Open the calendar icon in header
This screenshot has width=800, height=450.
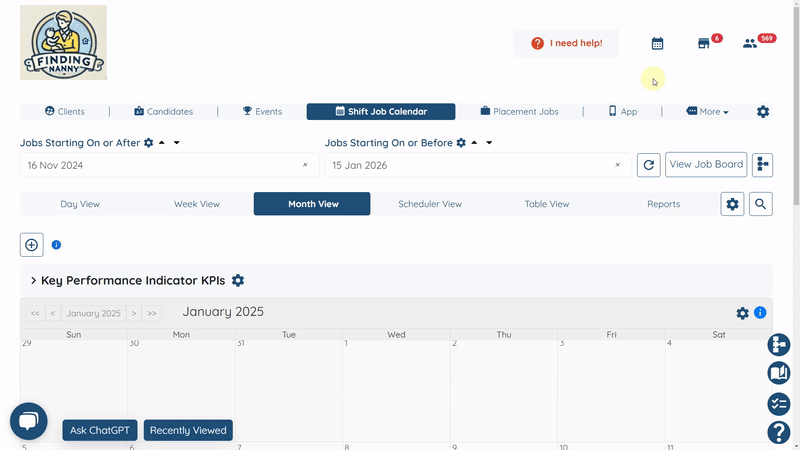click(x=657, y=43)
